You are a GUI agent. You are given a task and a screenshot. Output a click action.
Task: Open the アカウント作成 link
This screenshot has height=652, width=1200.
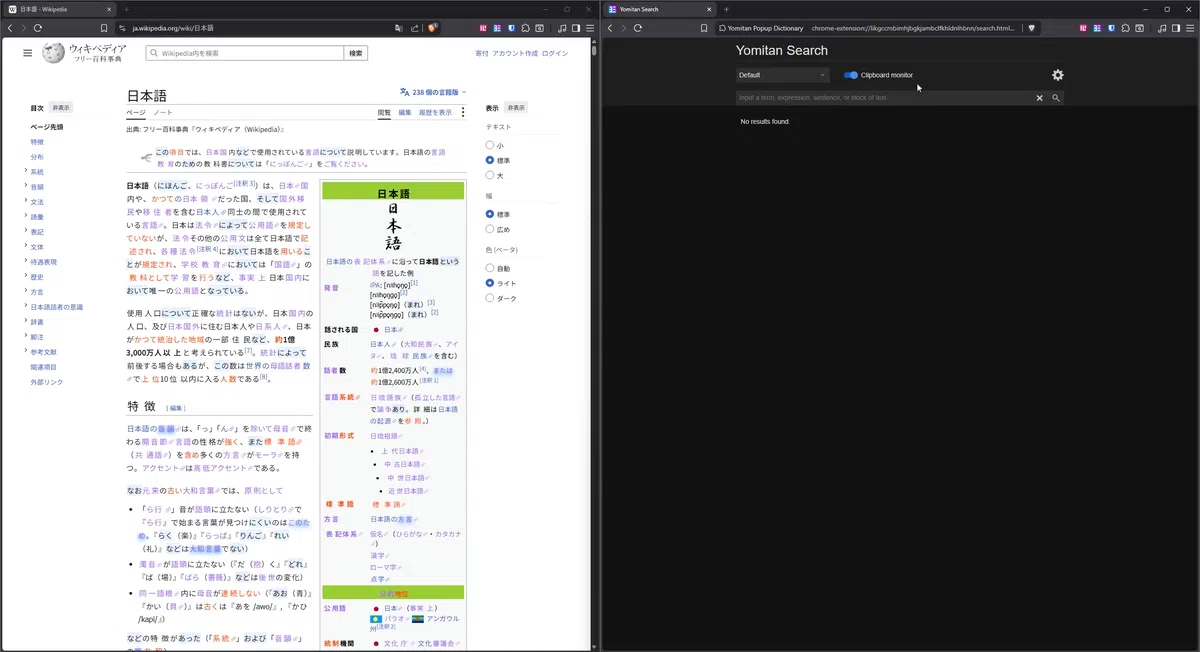pyautogui.click(x=515, y=53)
